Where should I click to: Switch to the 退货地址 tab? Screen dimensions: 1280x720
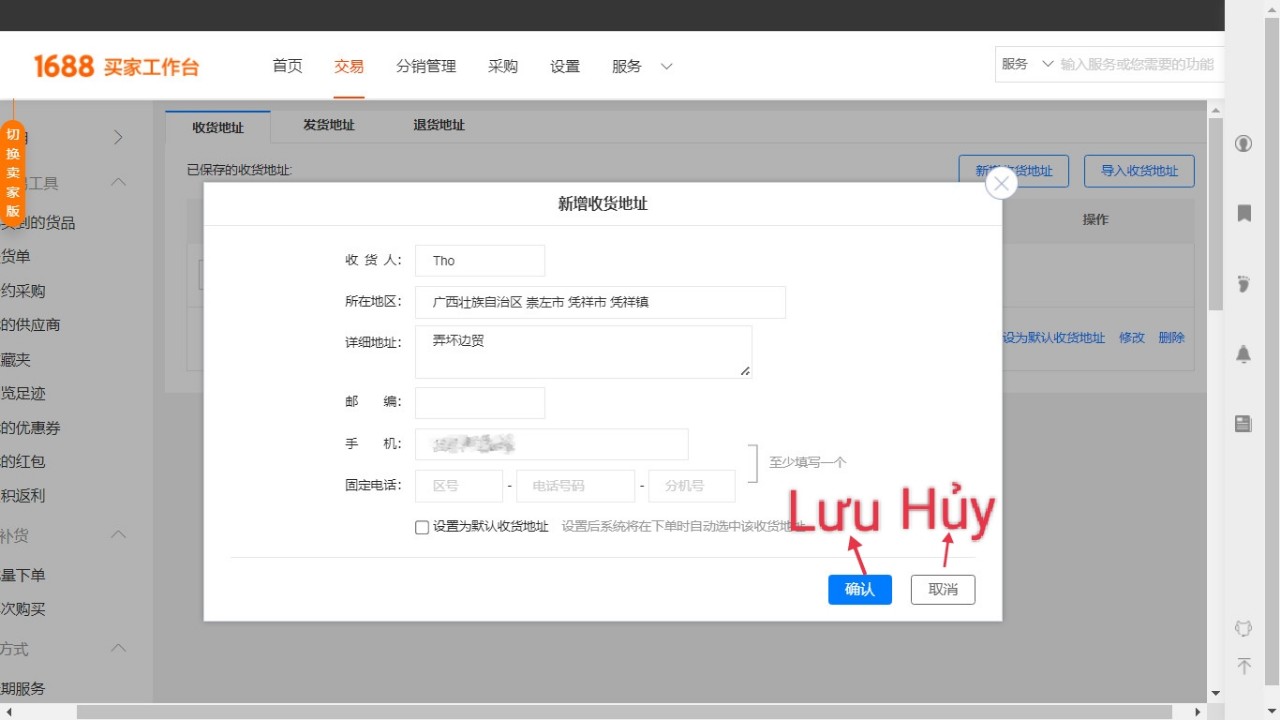click(x=439, y=125)
